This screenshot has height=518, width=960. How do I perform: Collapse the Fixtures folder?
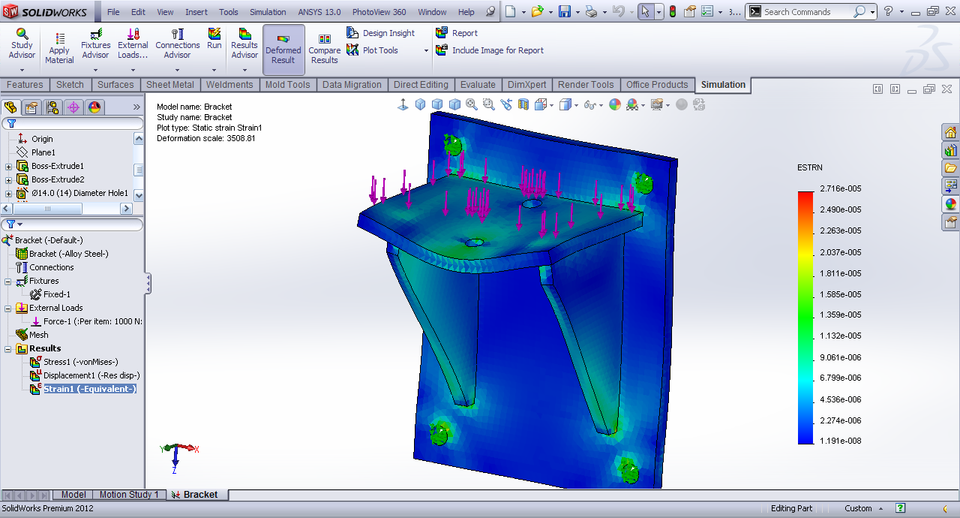point(8,281)
